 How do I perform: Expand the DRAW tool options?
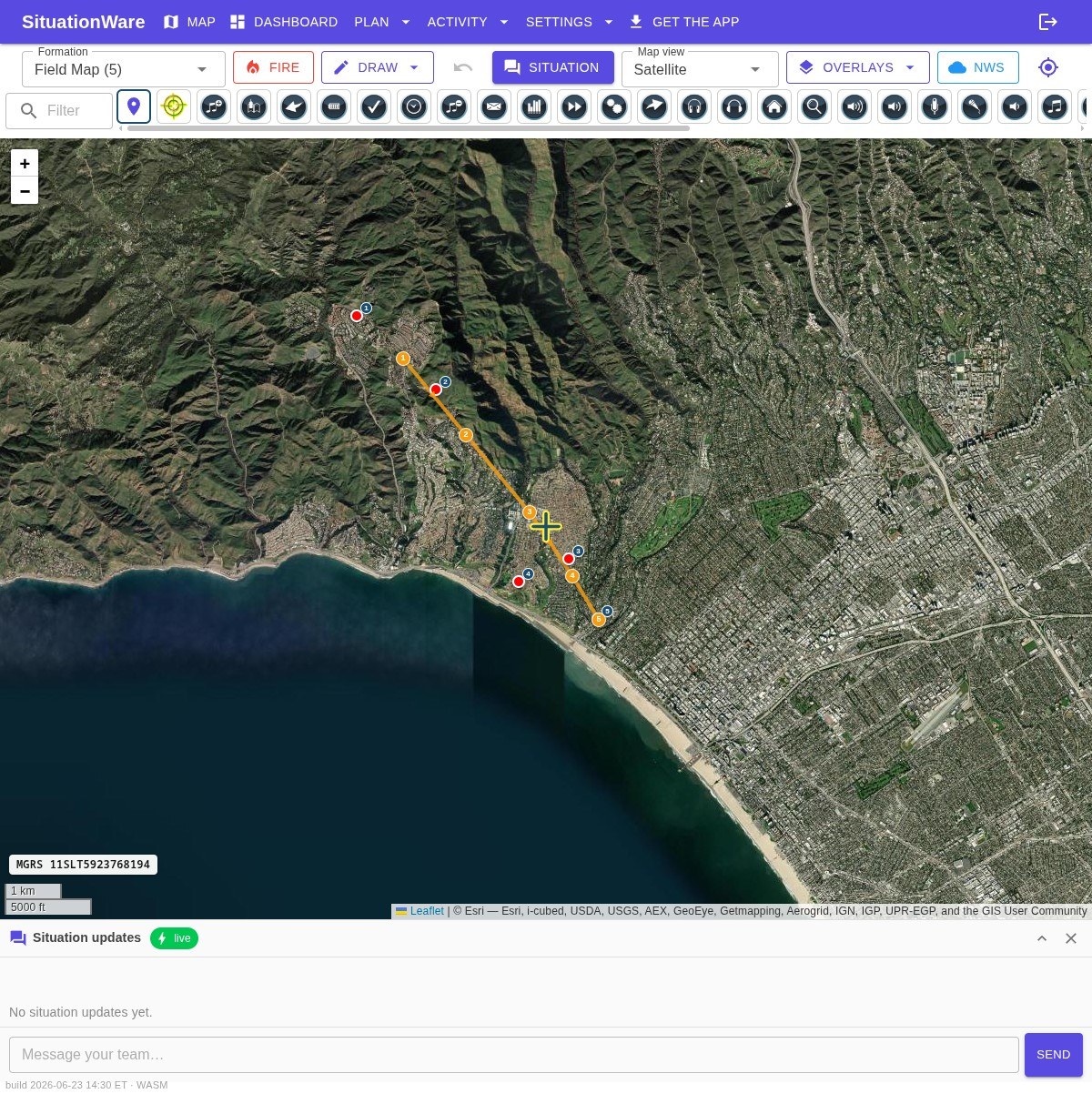click(414, 67)
